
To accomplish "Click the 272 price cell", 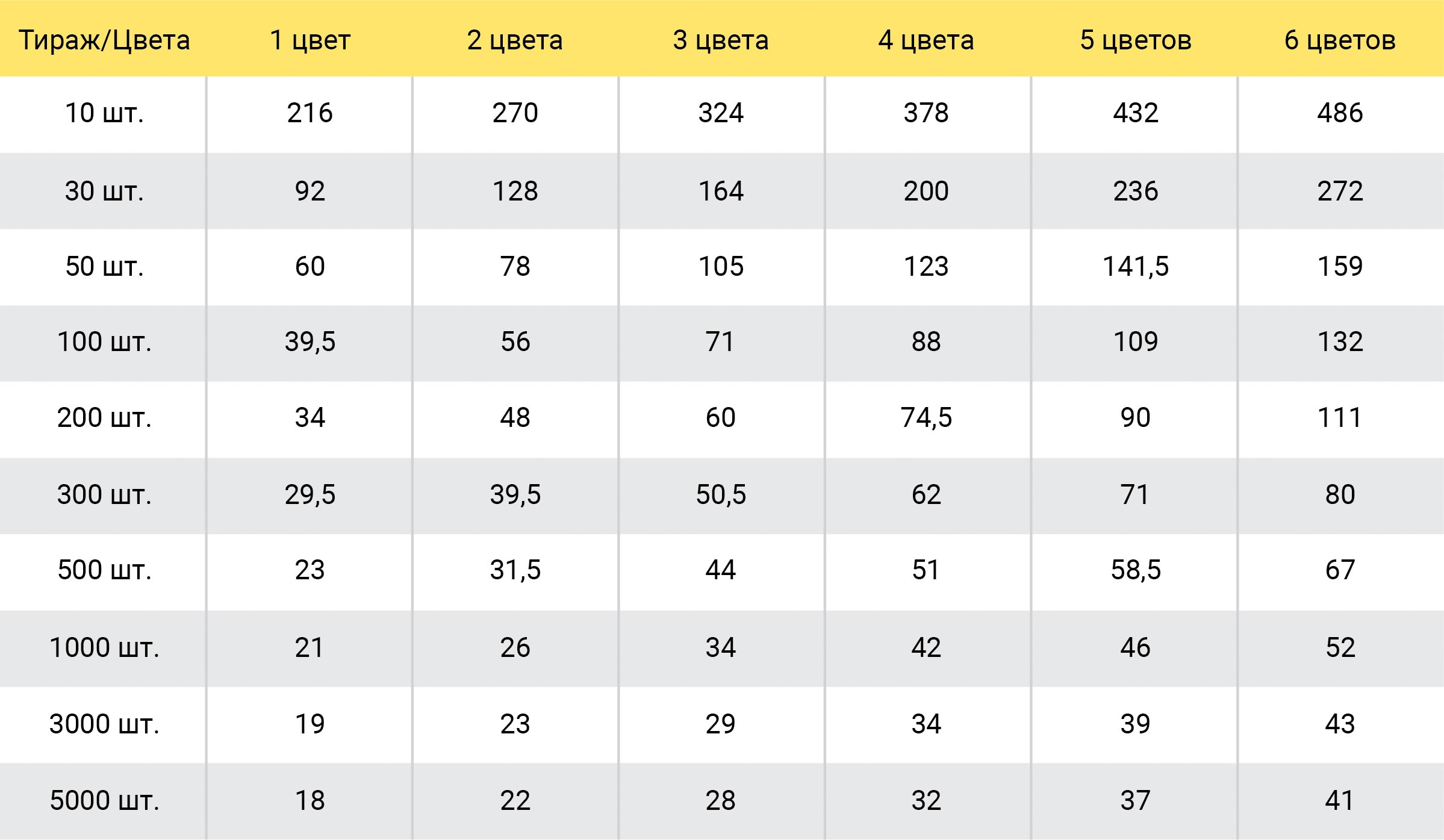I will coord(1340,191).
